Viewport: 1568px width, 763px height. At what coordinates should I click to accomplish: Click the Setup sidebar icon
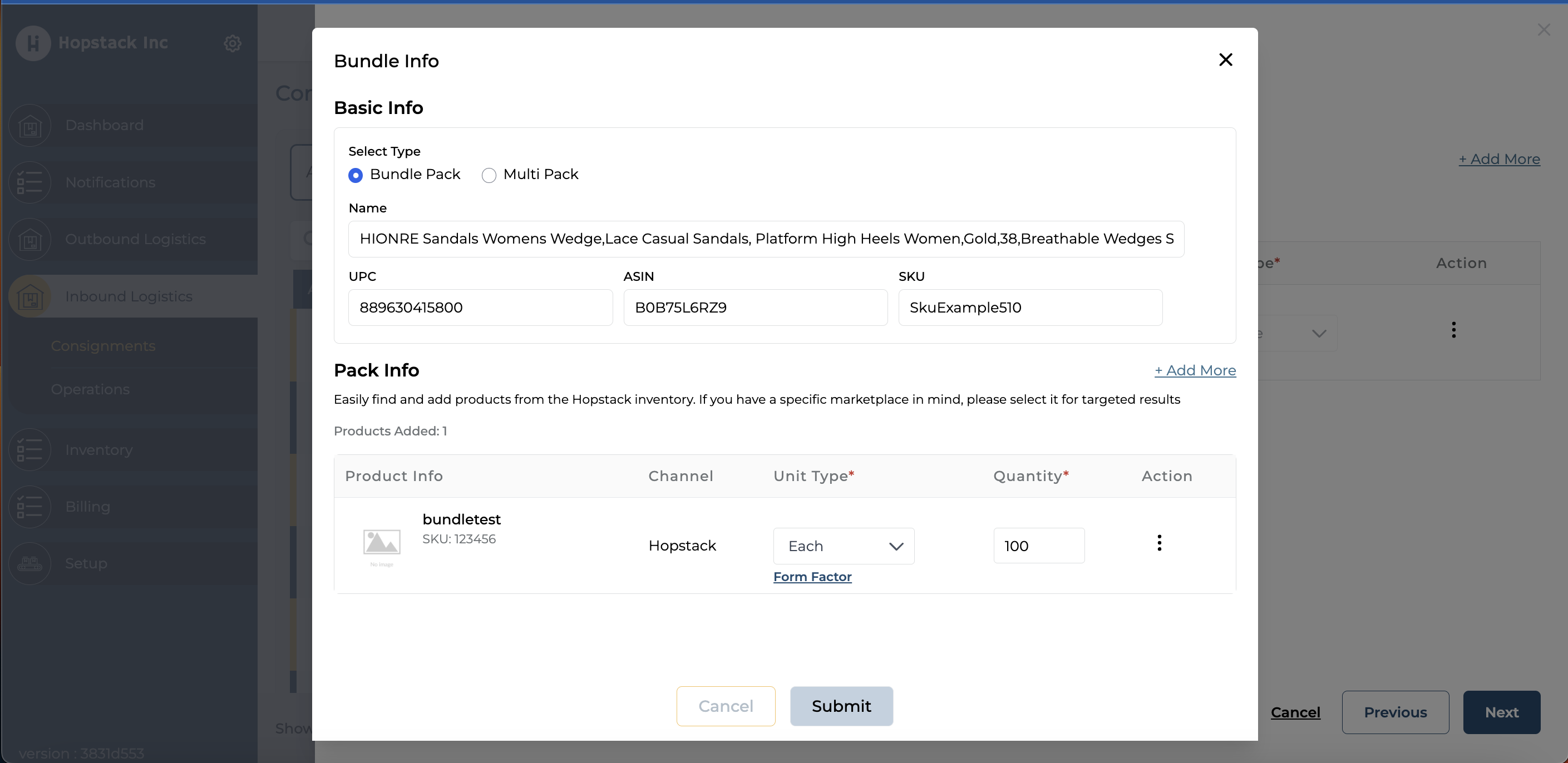click(30, 563)
